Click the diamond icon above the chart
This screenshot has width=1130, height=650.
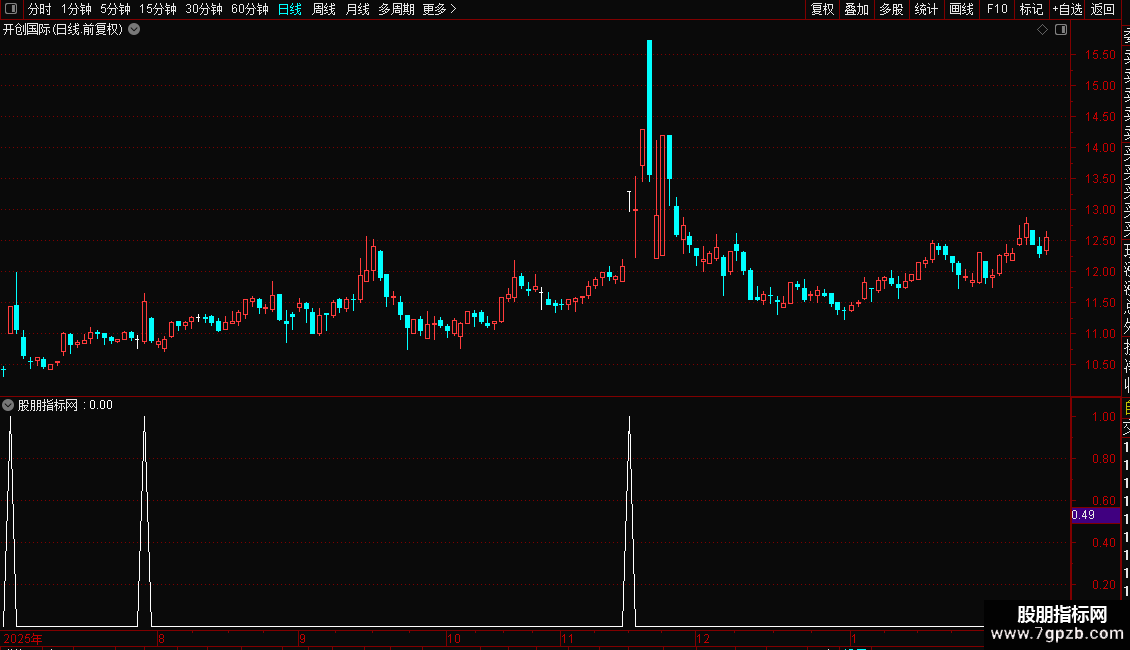click(x=1042, y=30)
